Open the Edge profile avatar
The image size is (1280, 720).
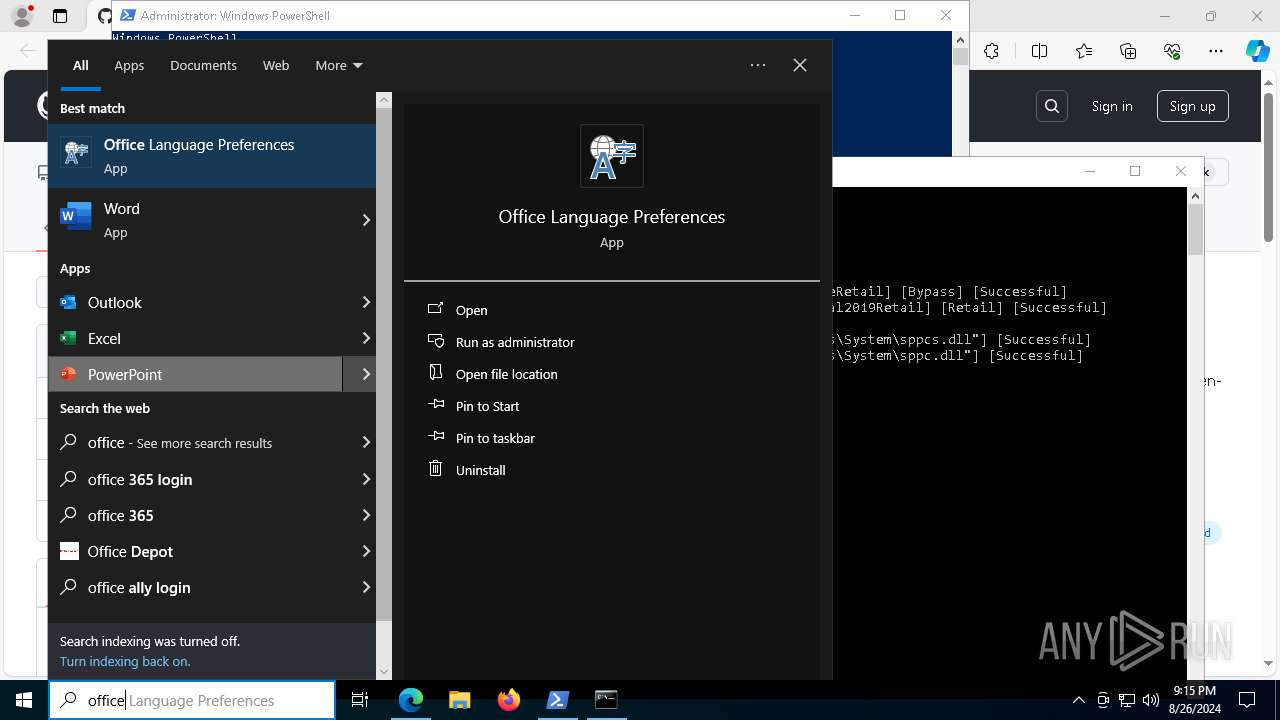coord(22,16)
